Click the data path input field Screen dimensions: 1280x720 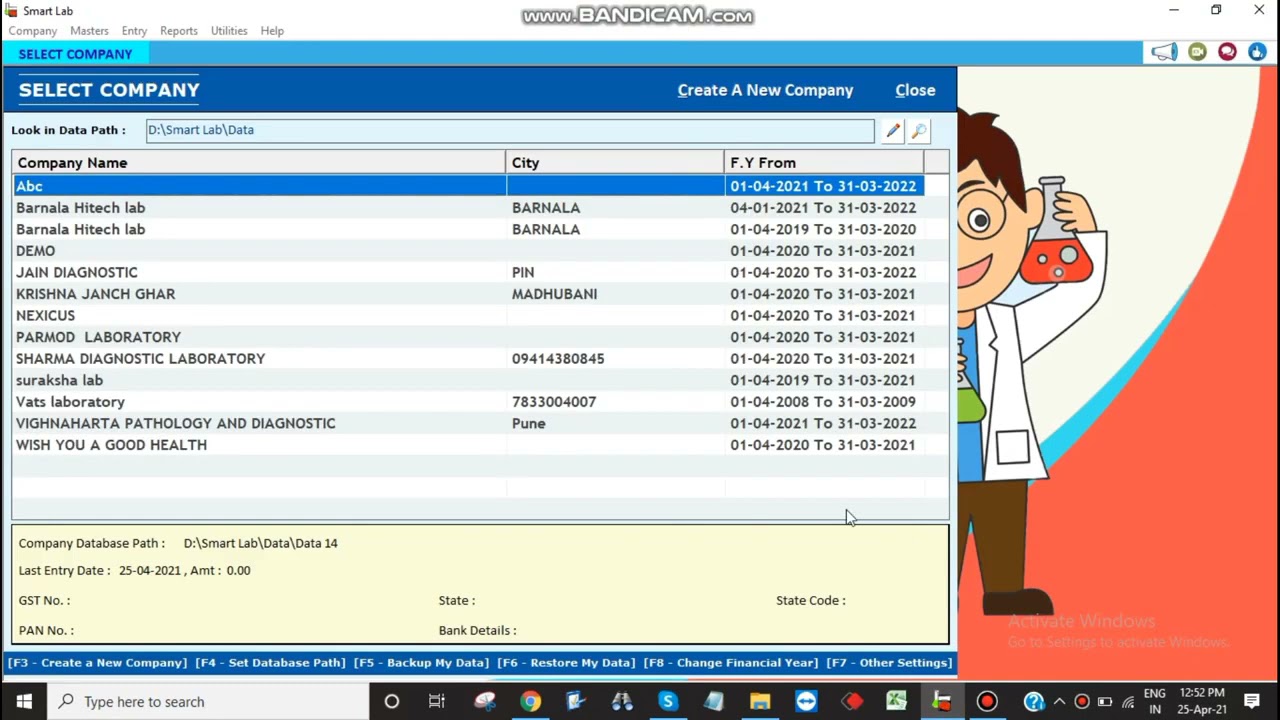pyautogui.click(x=510, y=130)
